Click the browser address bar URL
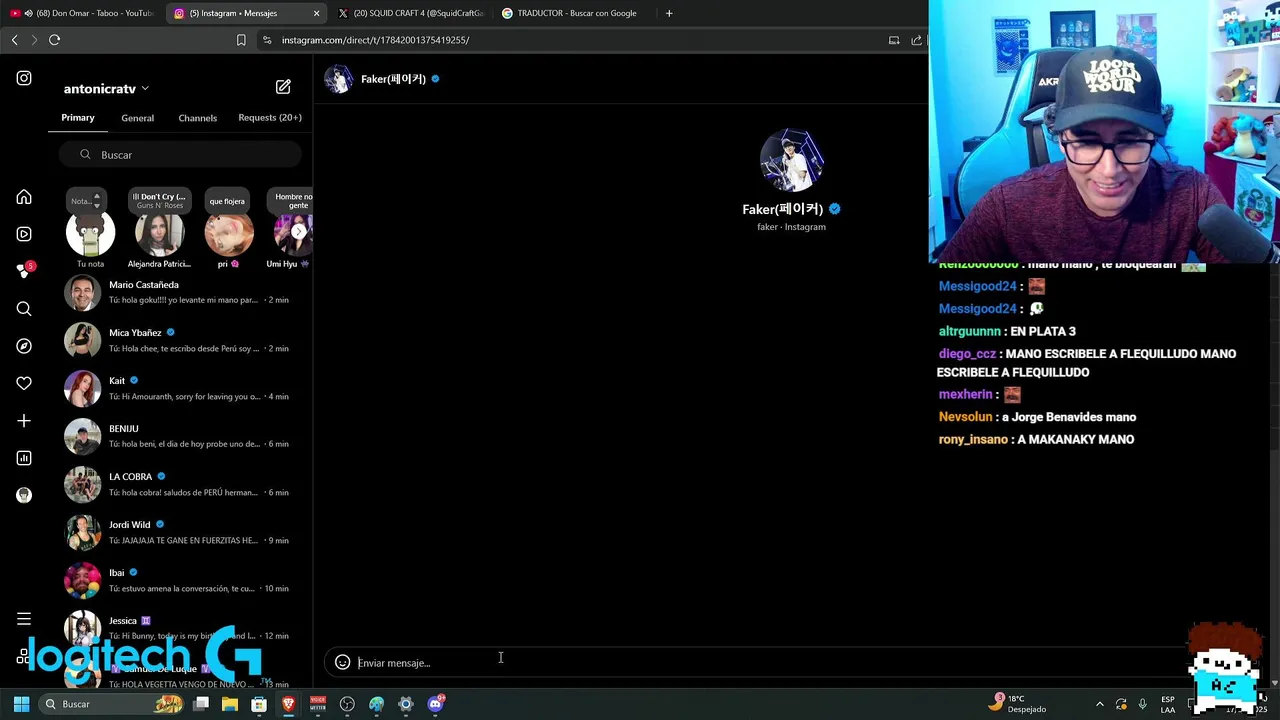 click(375, 40)
